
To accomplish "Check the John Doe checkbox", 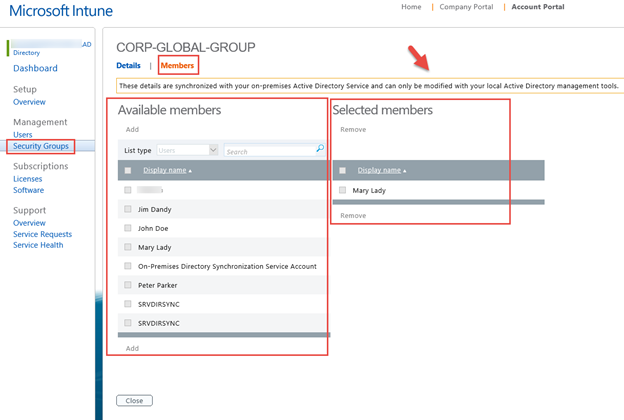I will [128, 228].
